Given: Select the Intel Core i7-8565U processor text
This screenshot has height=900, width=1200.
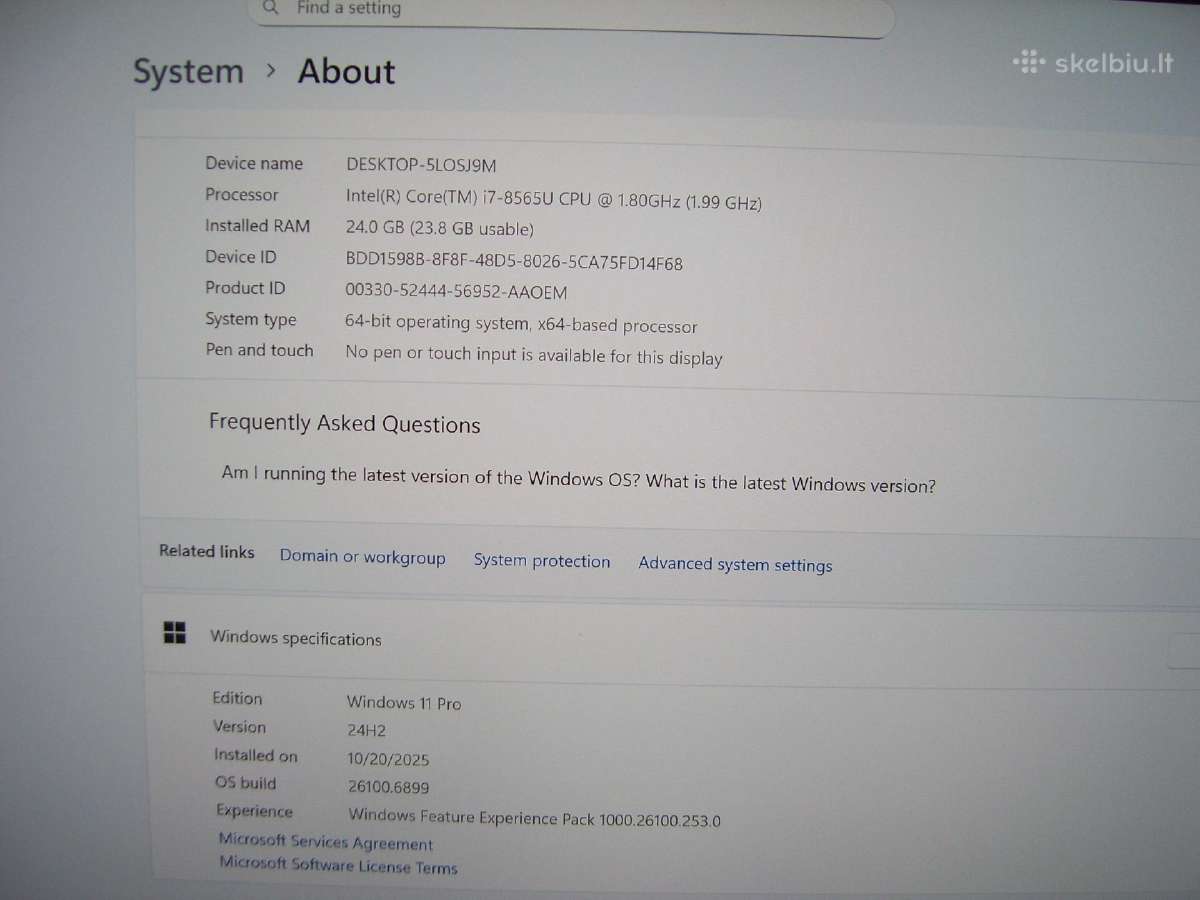Looking at the screenshot, I should [x=554, y=198].
